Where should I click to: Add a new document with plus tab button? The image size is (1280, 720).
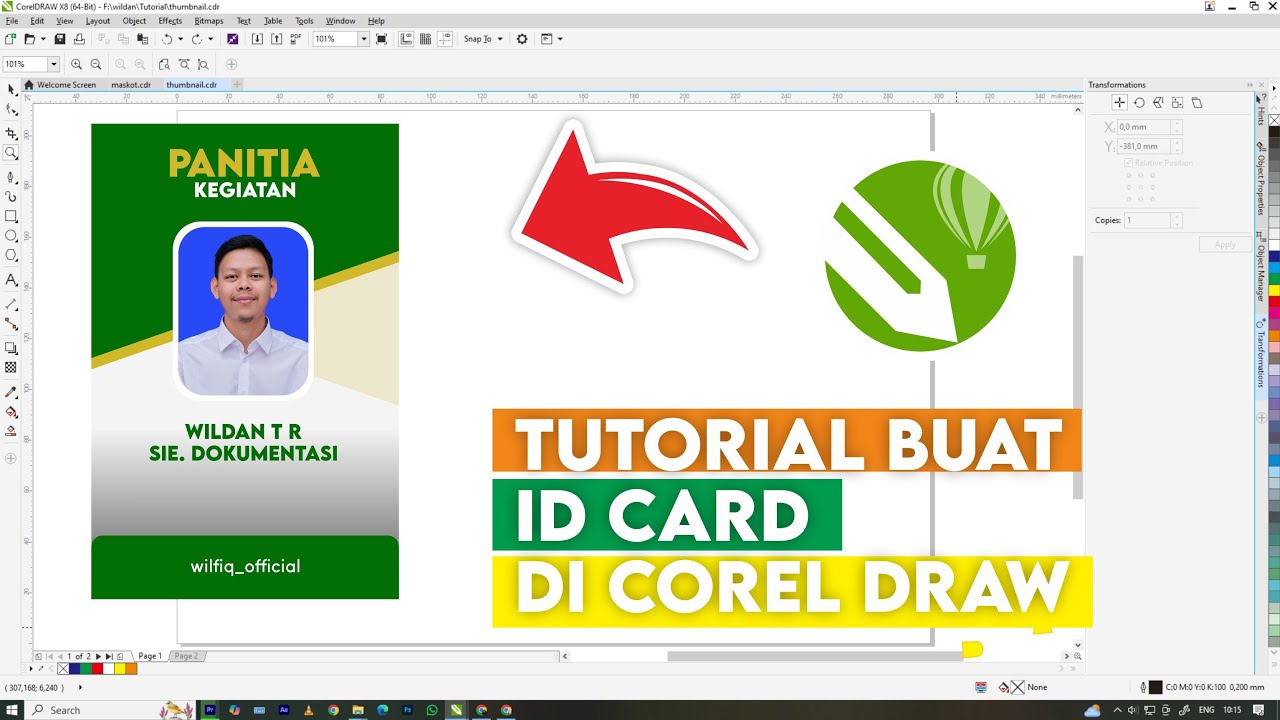pyautogui.click(x=237, y=85)
